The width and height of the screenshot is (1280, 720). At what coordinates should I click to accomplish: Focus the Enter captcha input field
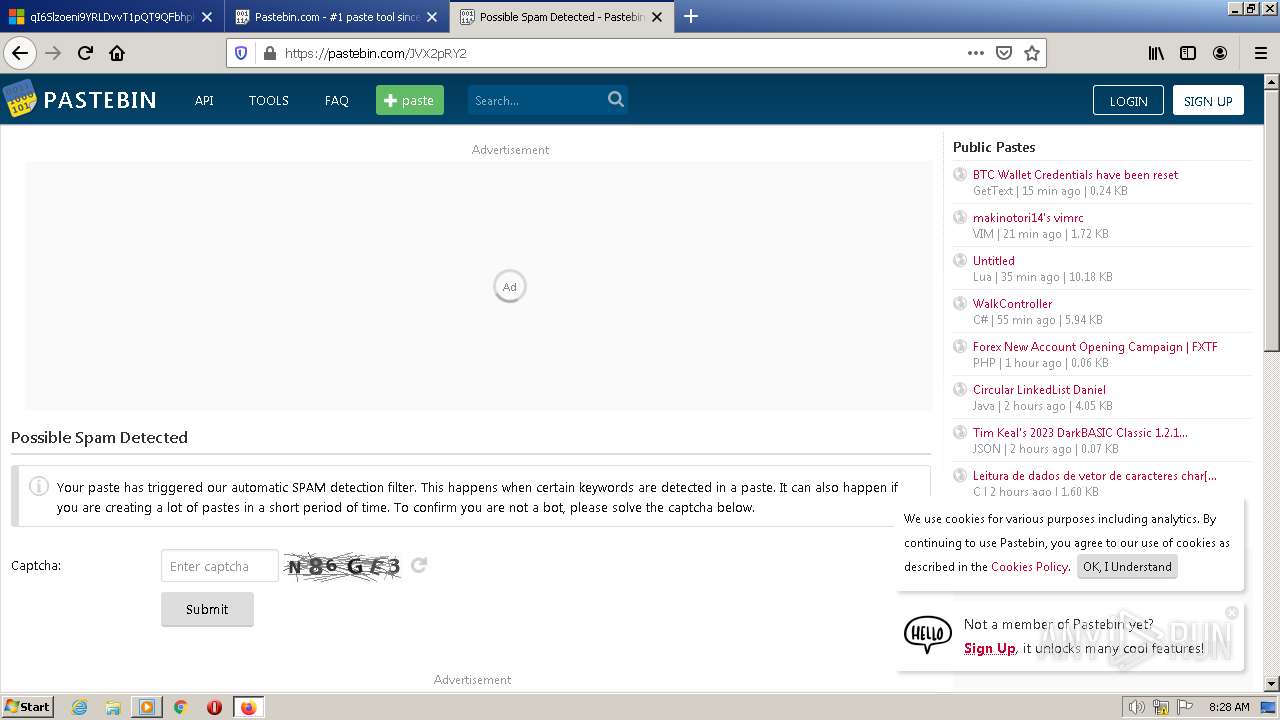tap(220, 566)
